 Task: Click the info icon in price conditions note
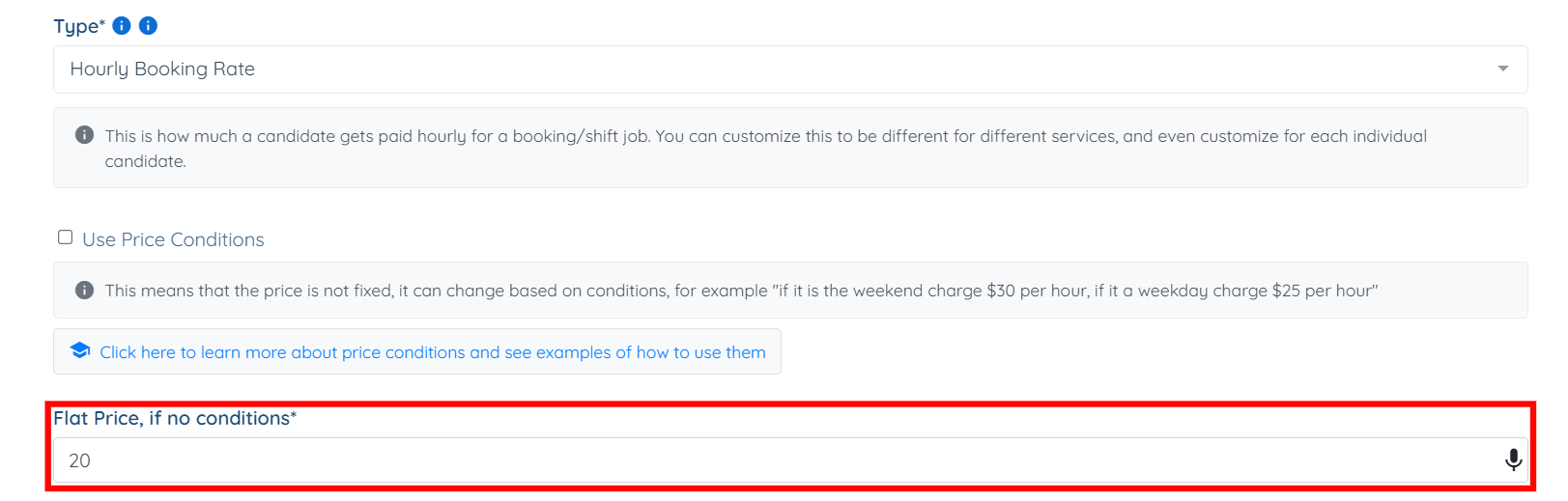tap(85, 290)
